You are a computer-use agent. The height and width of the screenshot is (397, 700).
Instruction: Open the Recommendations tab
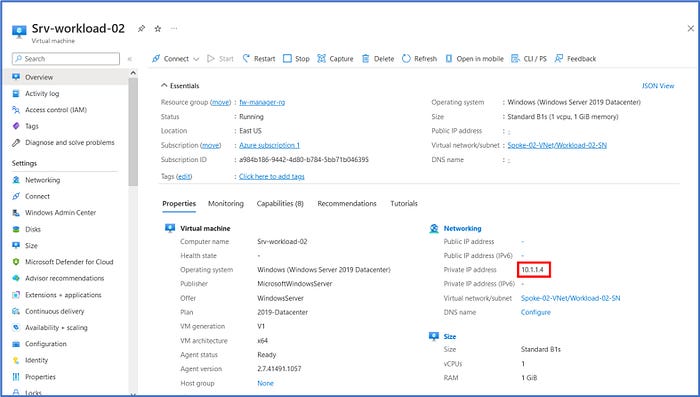[x=347, y=204]
